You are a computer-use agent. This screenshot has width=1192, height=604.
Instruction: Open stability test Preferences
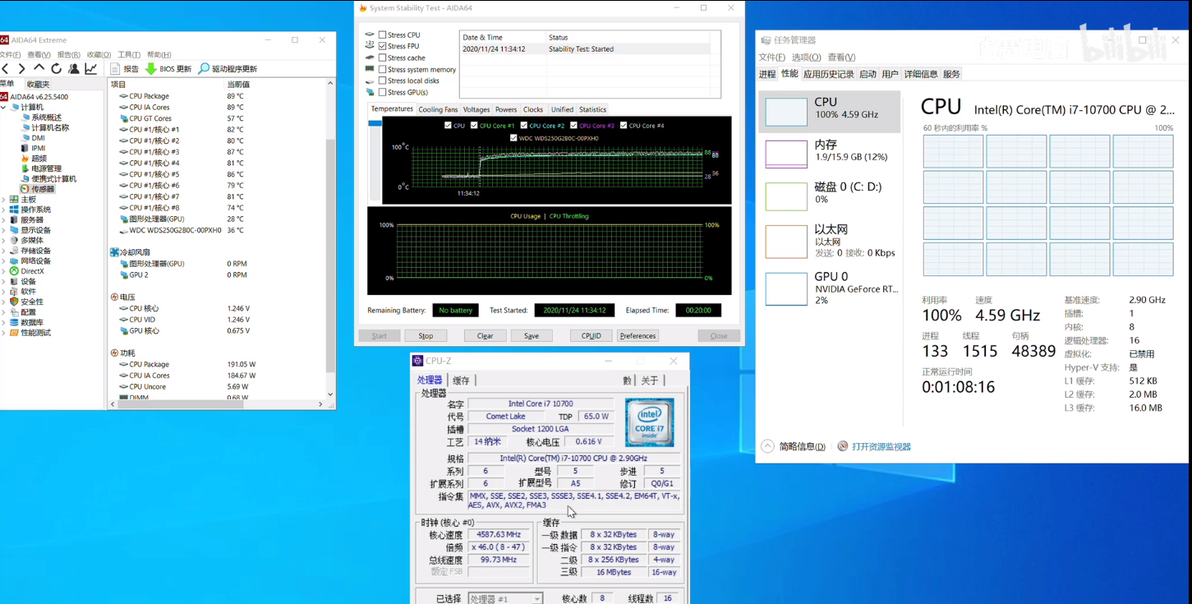637,336
